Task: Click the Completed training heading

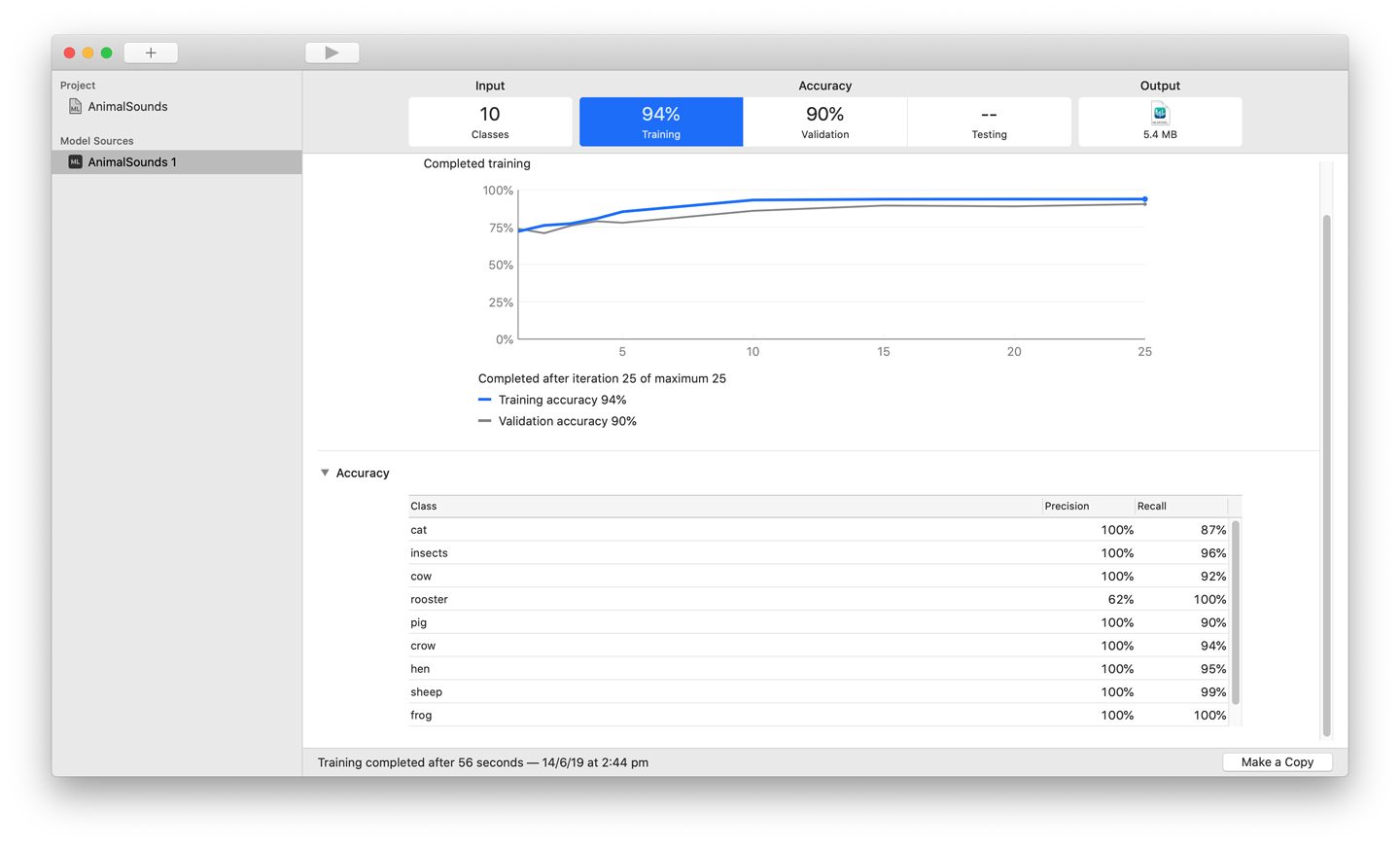Action: pos(476,163)
